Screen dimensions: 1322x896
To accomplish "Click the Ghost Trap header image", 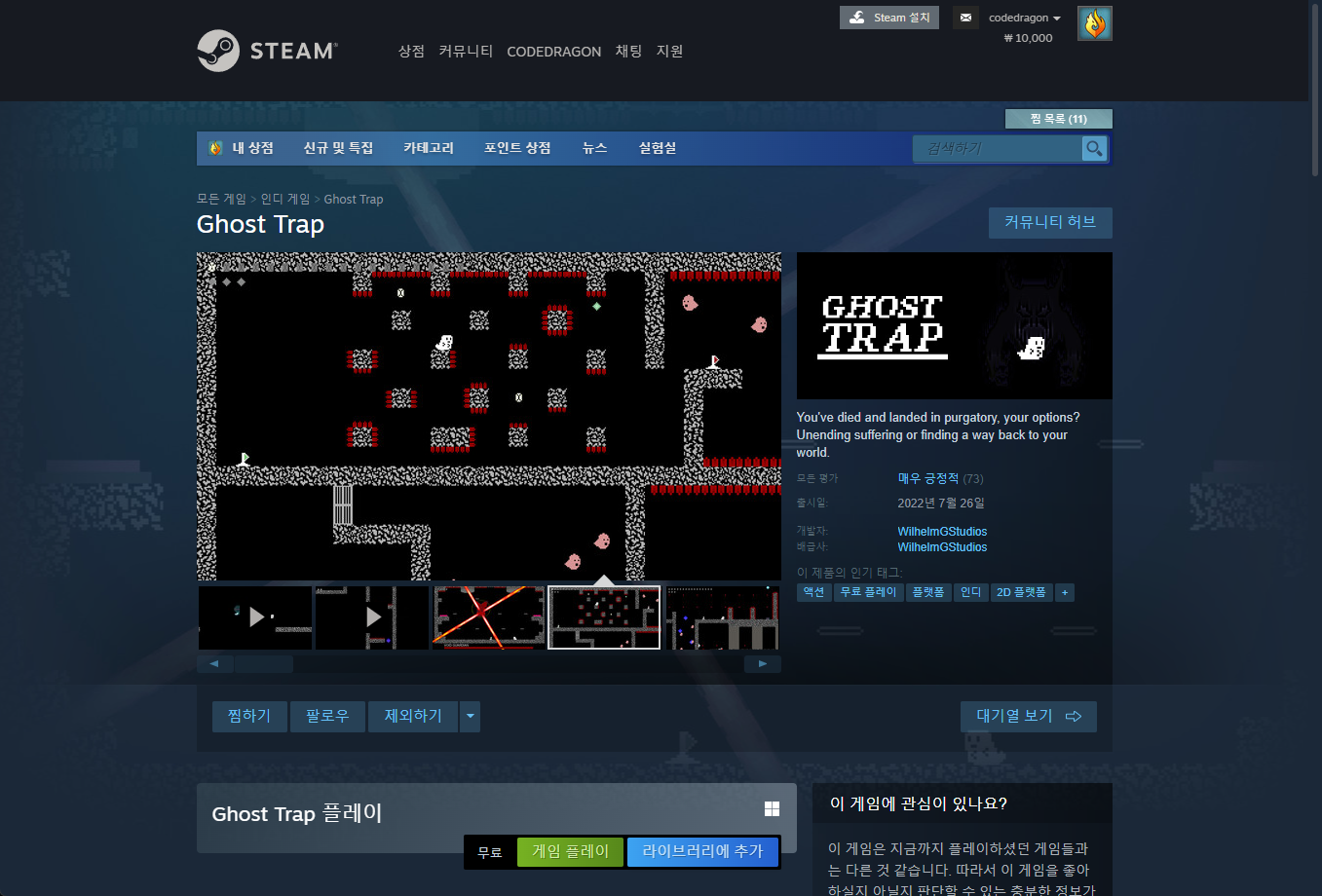I will pos(954,325).
